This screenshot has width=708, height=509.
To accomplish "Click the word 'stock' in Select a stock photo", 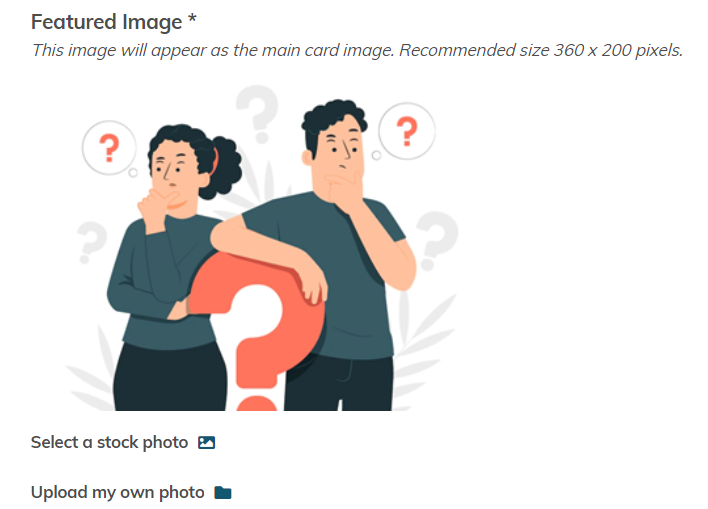I will coord(117,442).
